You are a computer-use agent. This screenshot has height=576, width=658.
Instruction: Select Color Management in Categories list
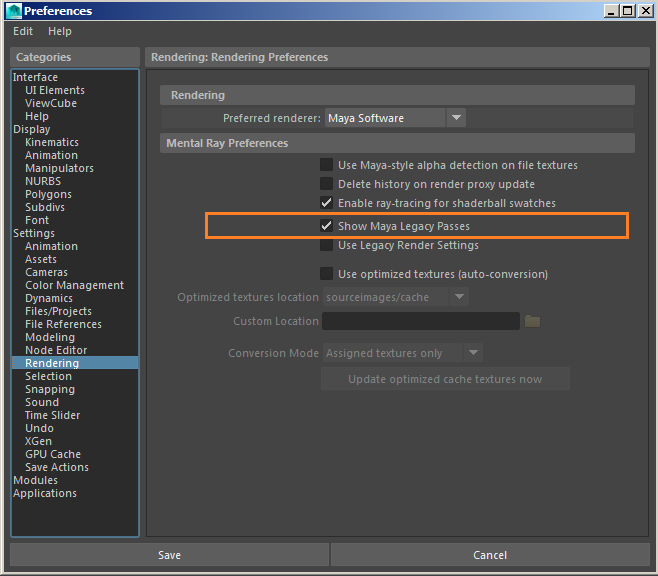click(x=74, y=285)
